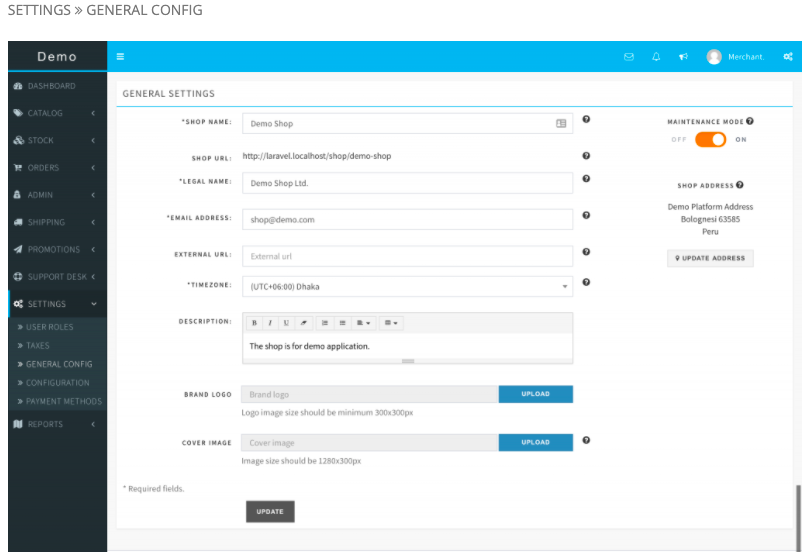
Task: Click help icon next to Shop Address
Action: tap(740, 185)
